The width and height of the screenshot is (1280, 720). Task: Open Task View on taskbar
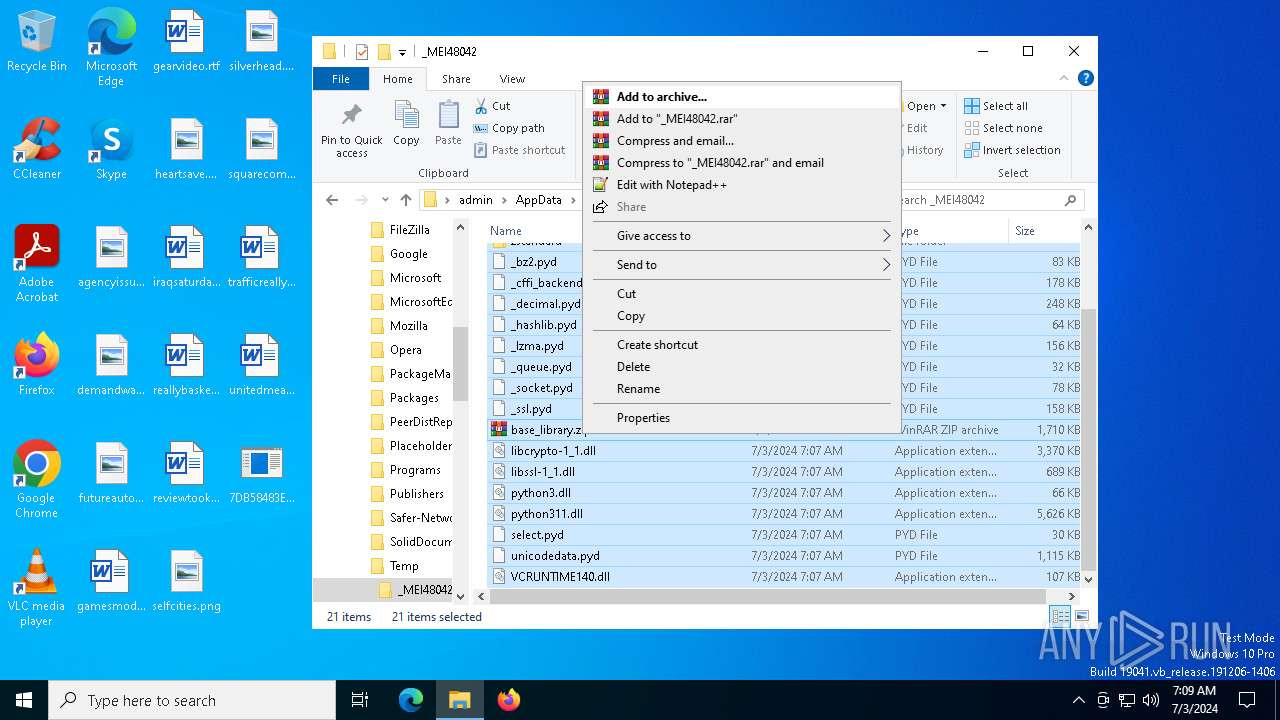tap(360, 700)
